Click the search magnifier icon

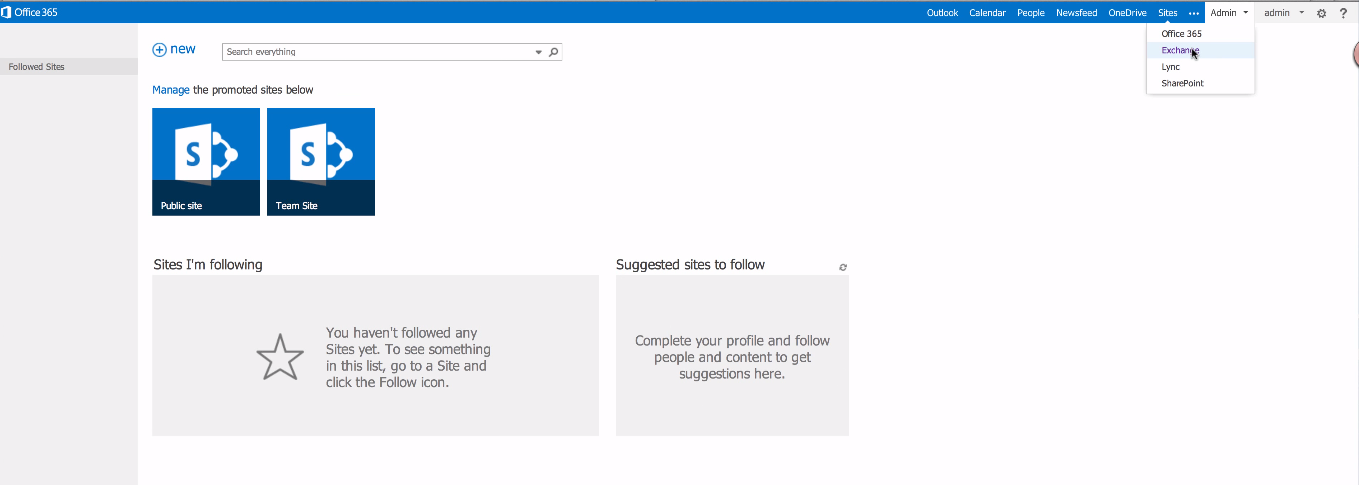tap(554, 52)
